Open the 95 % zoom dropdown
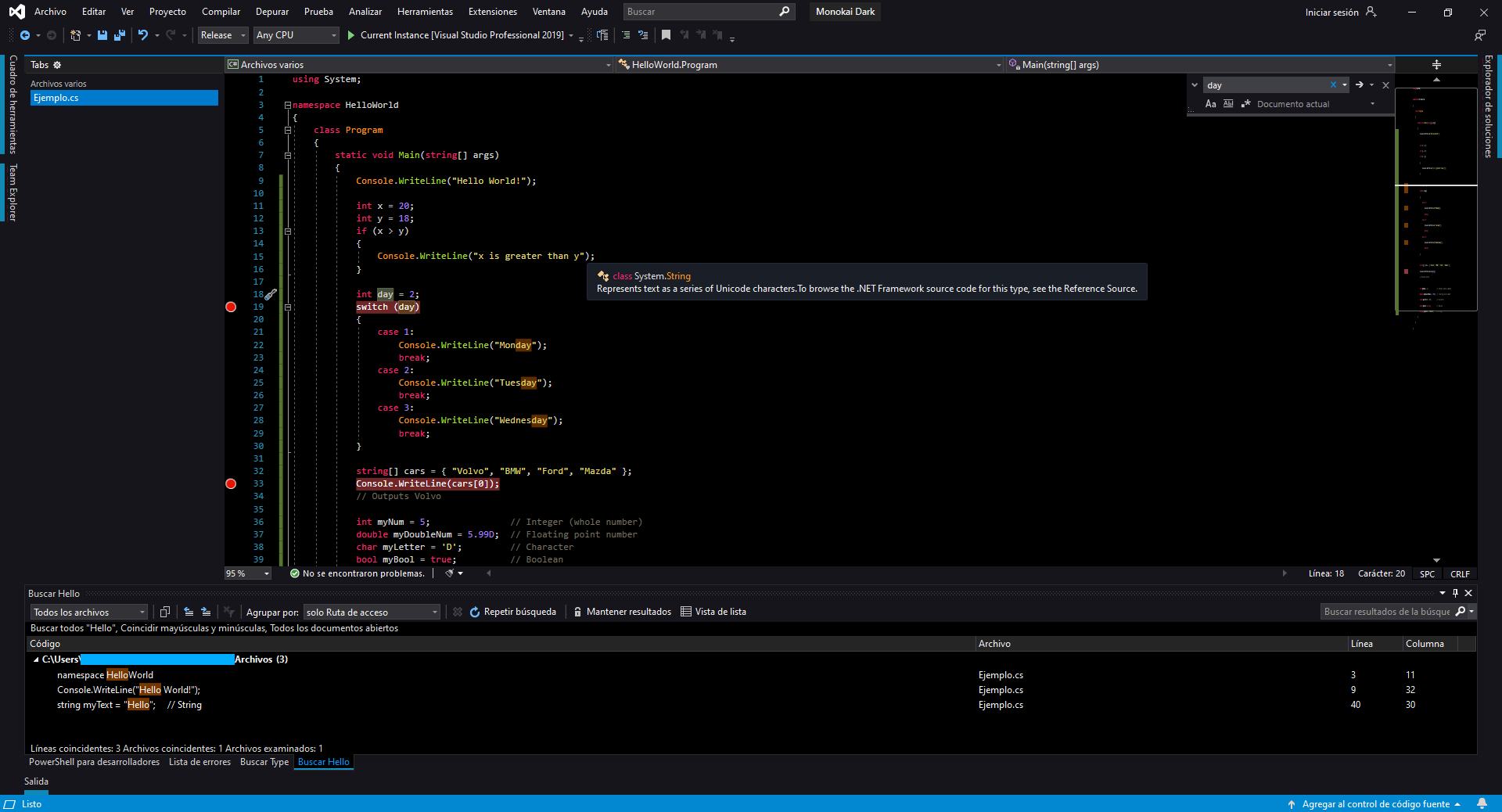Image resolution: width=1502 pixels, height=812 pixels. click(248, 573)
